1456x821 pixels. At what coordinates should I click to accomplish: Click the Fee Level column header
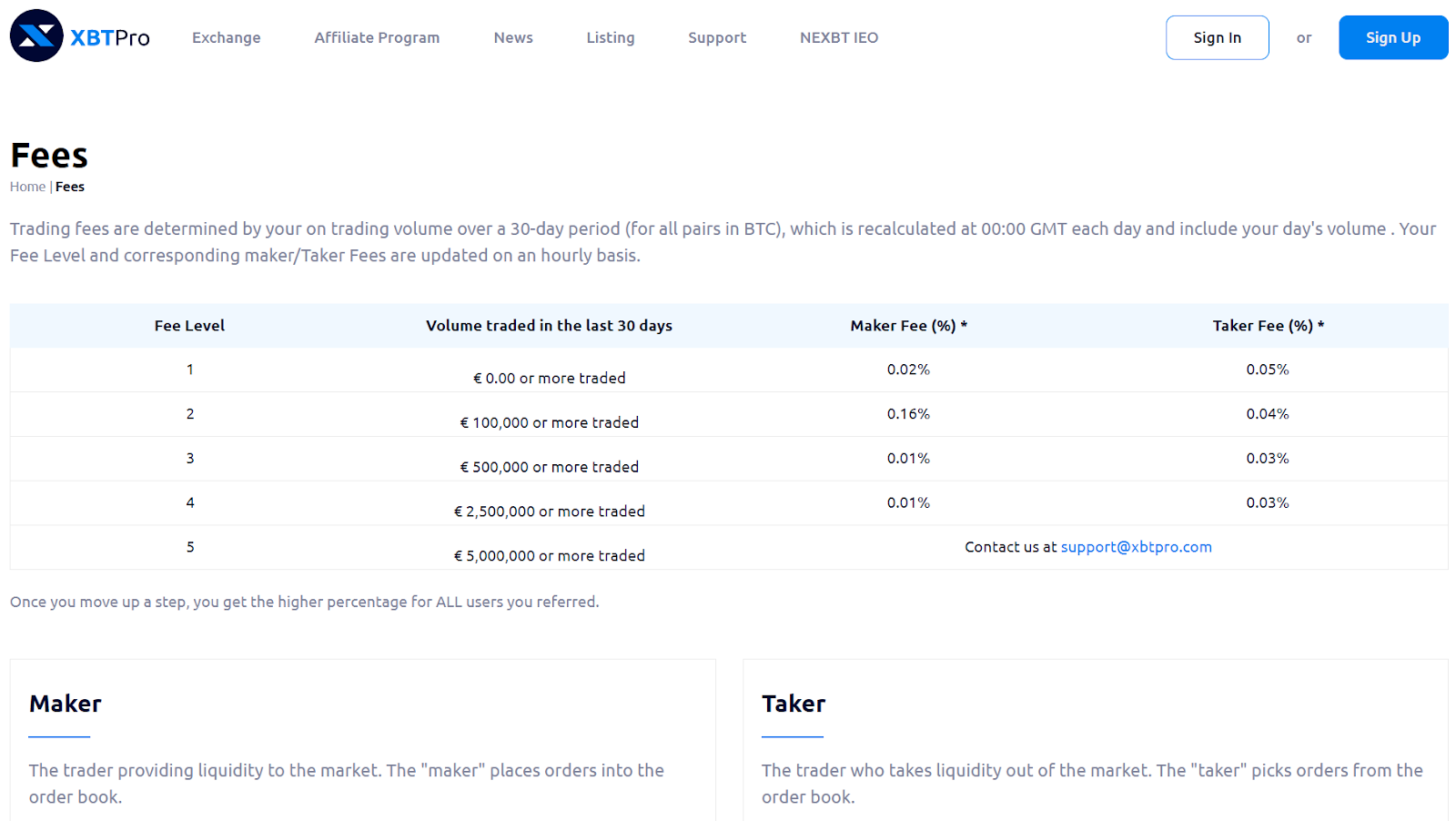click(x=189, y=326)
